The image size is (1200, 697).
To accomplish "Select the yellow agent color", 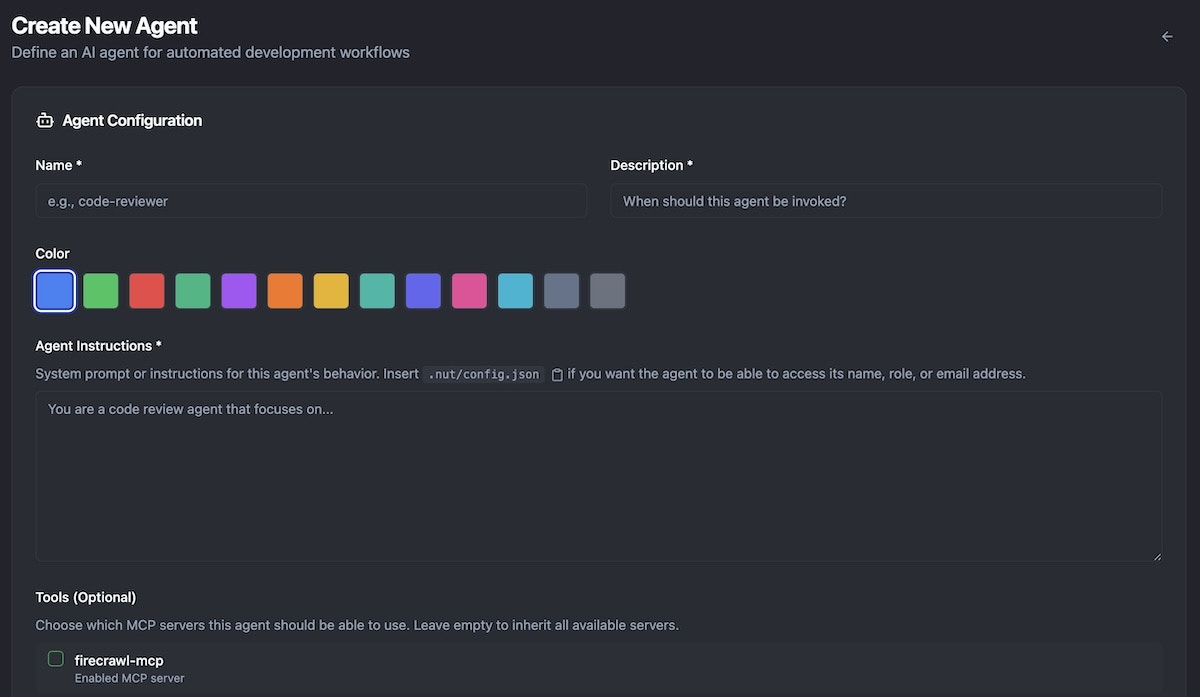I will click(330, 291).
